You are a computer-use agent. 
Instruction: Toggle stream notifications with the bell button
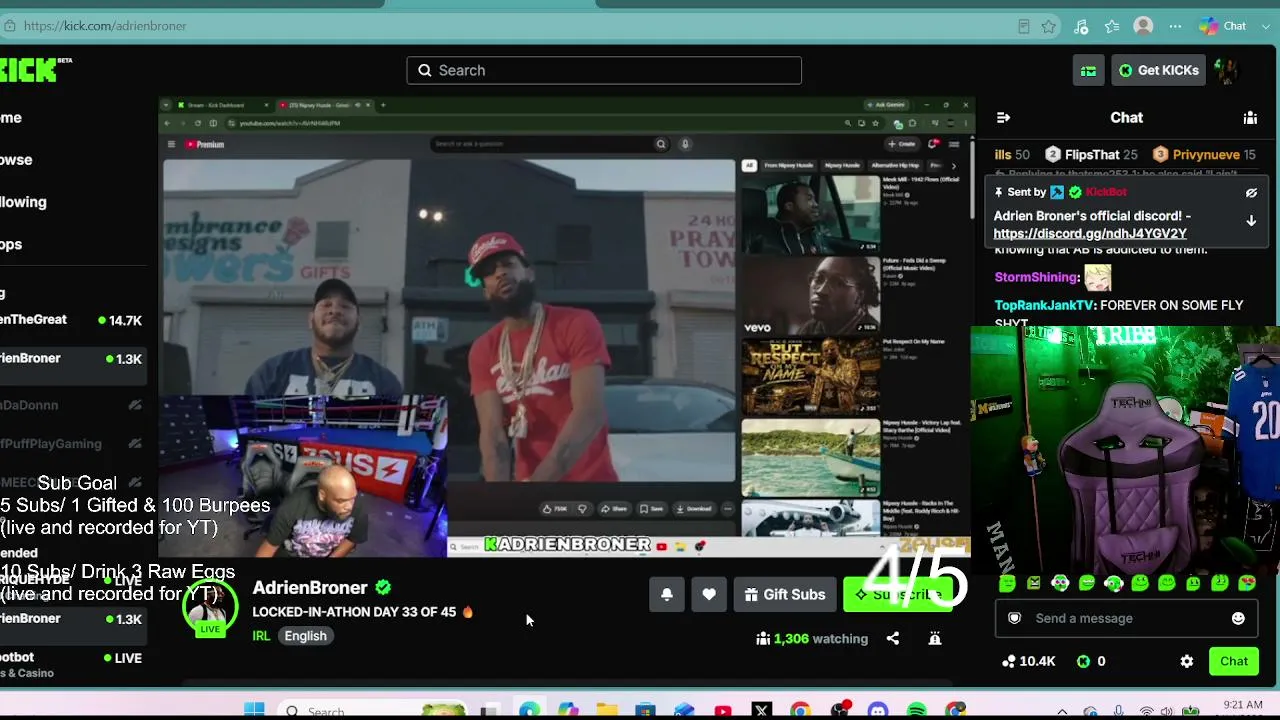click(x=667, y=595)
